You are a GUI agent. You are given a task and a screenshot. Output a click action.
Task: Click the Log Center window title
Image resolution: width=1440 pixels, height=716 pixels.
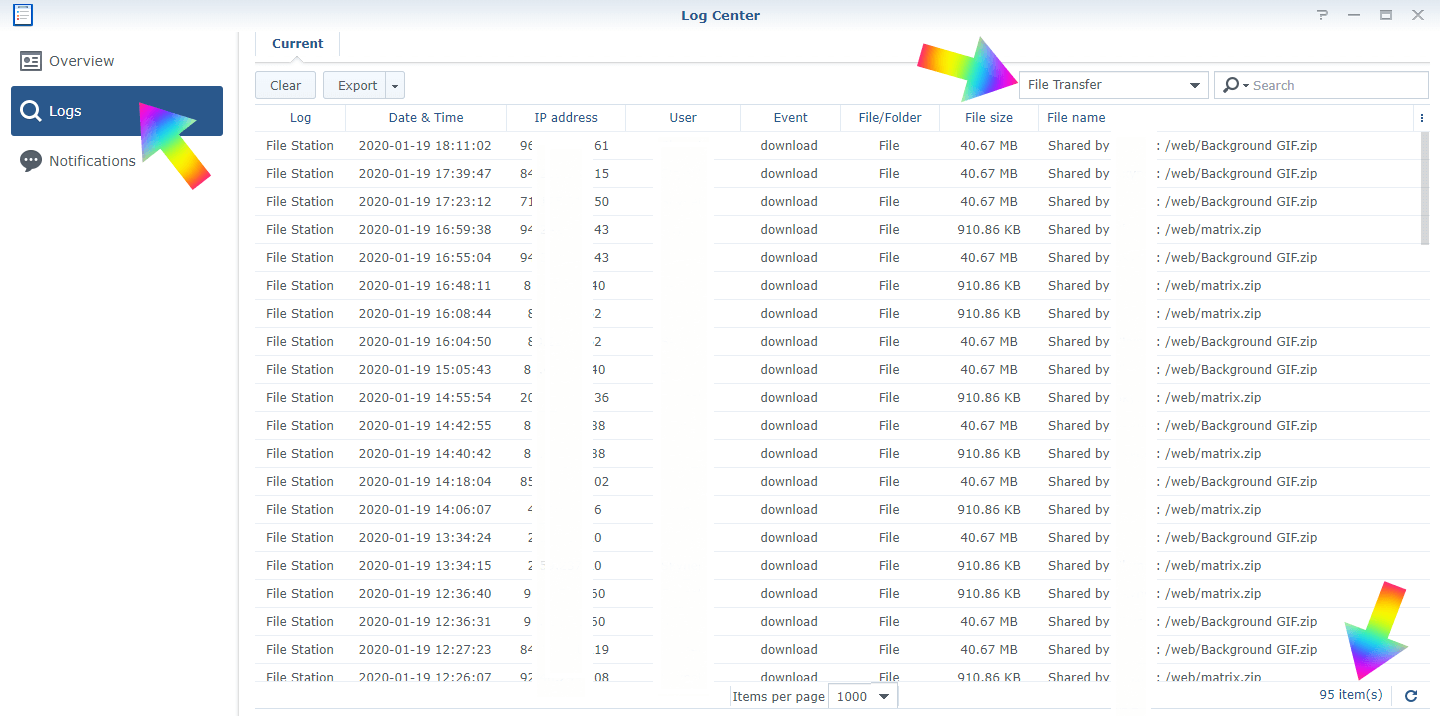[x=720, y=15]
